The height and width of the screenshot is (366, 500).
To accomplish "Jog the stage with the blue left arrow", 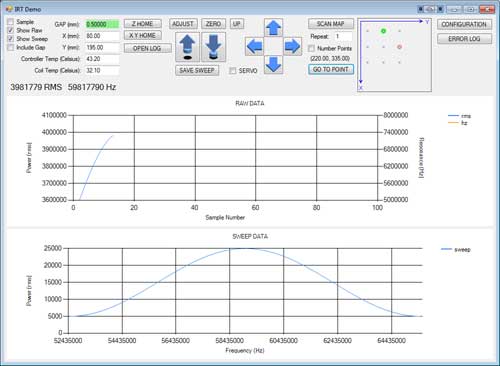I will tap(254, 46).
